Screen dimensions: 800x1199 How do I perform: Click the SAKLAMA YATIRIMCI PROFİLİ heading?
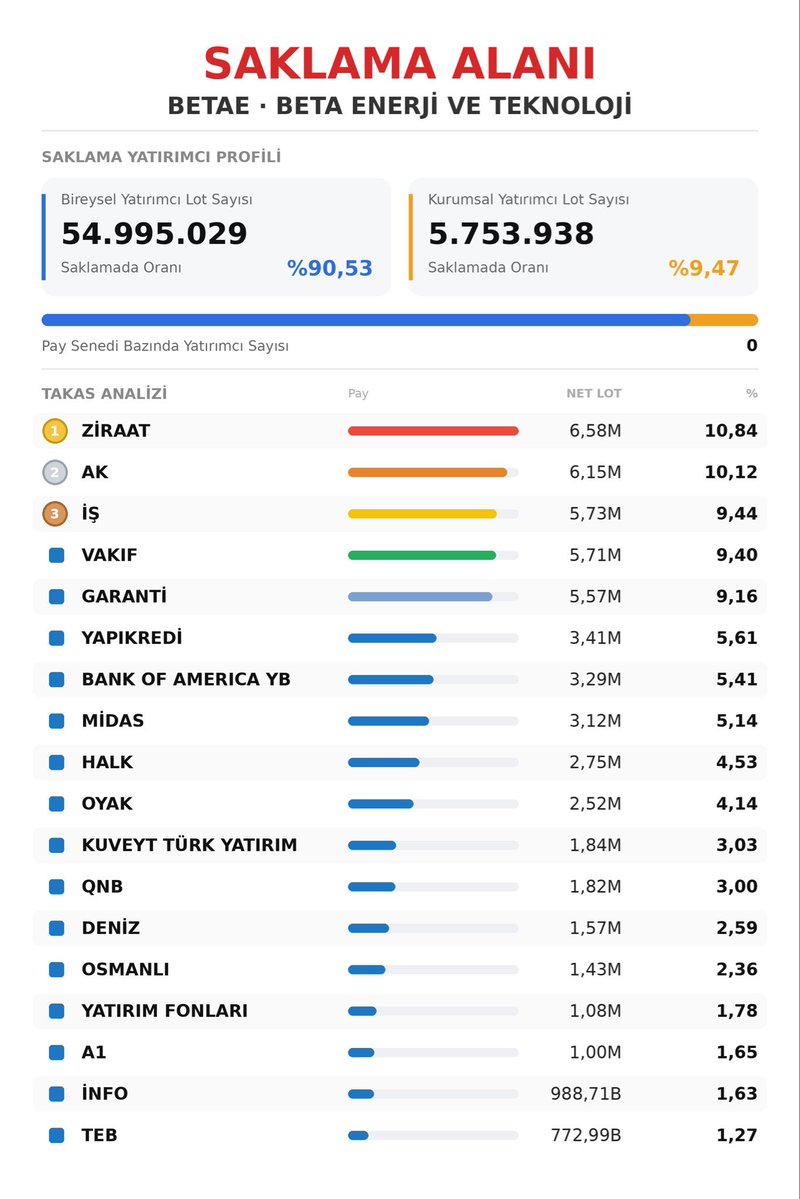point(161,157)
